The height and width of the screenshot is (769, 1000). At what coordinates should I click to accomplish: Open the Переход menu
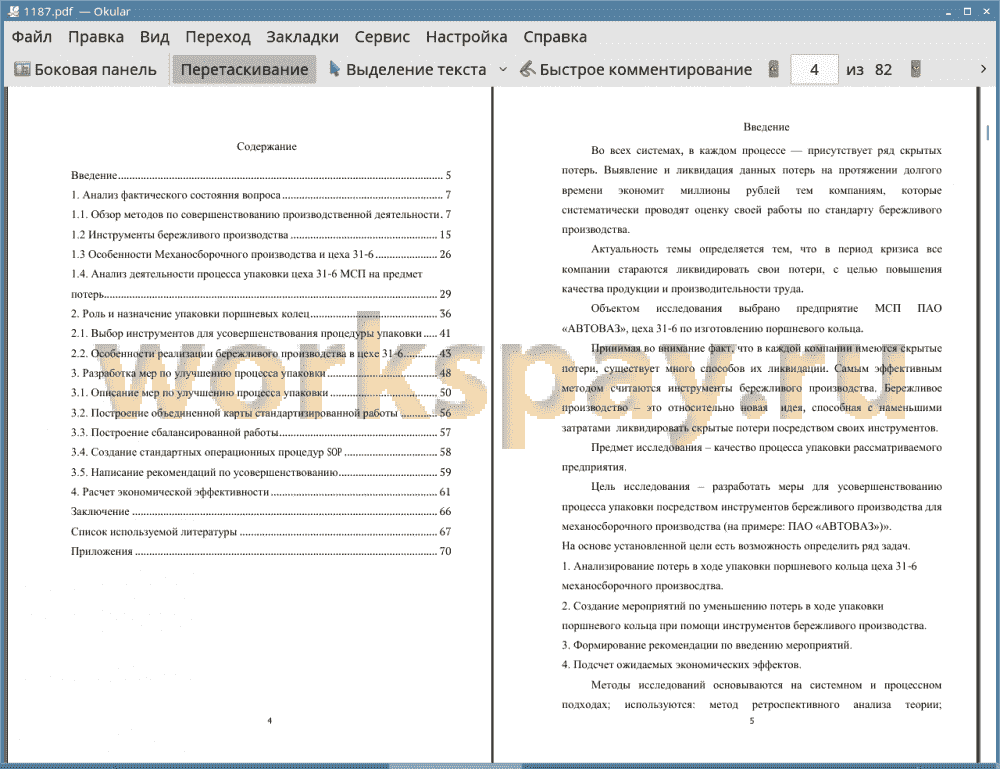pos(217,37)
